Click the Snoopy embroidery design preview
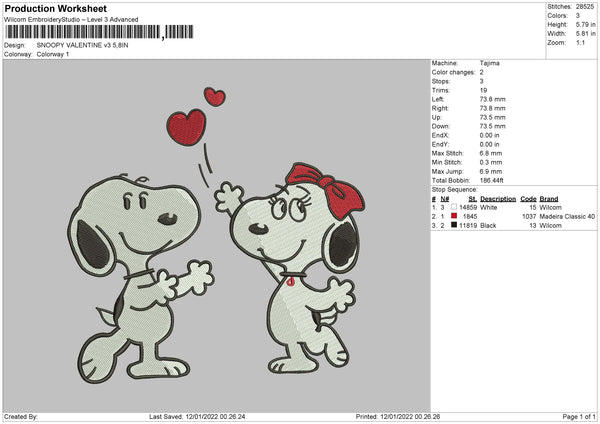 coord(216,235)
